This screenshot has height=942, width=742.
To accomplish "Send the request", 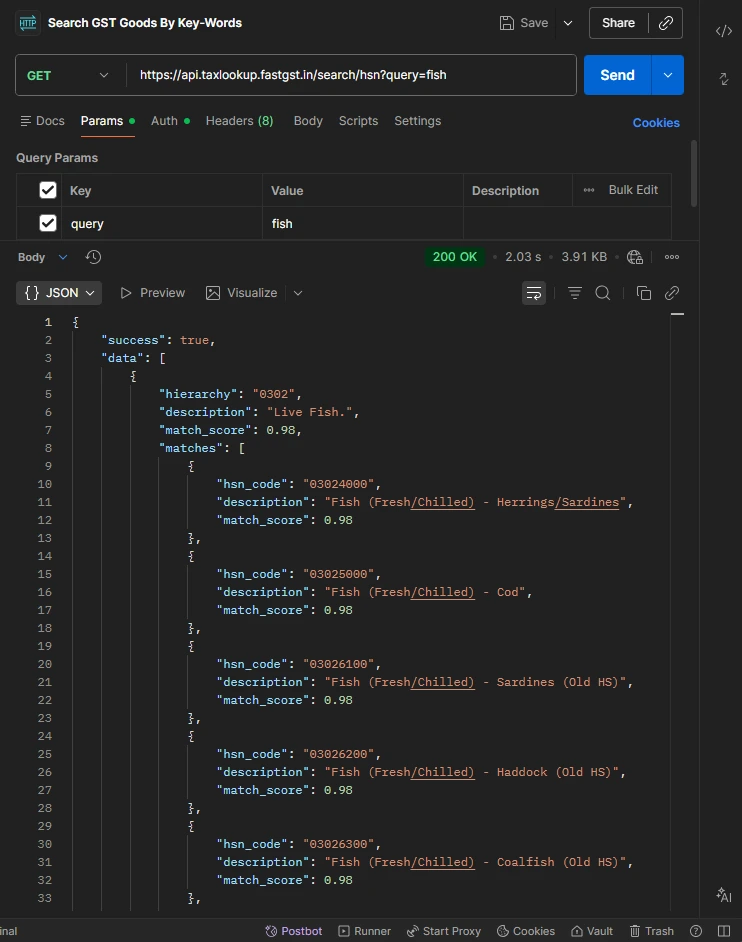I will pyautogui.click(x=617, y=75).
